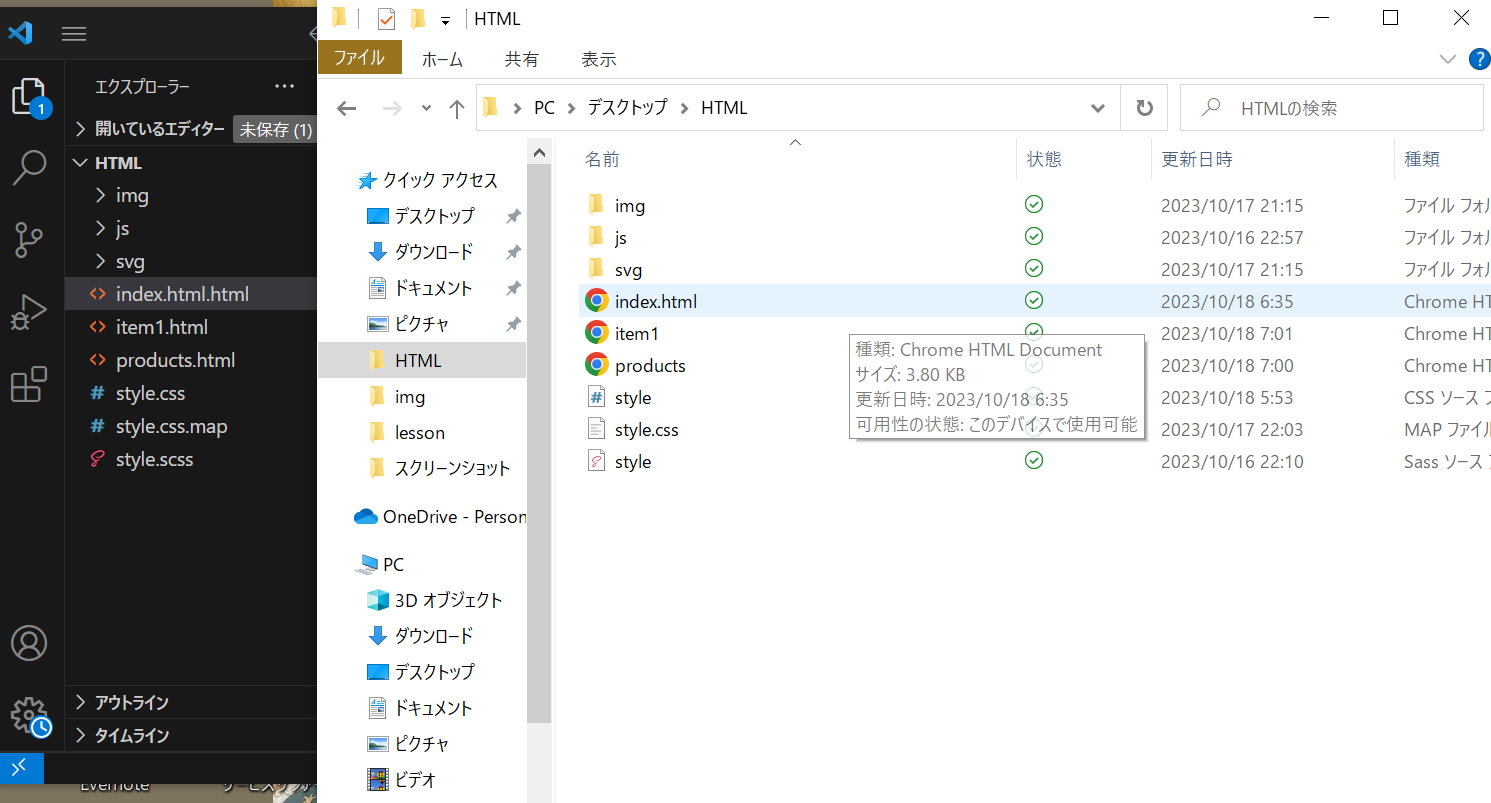Click the back navigation arrow in Explorer
Screen dimensions: 1491x803
346,107
